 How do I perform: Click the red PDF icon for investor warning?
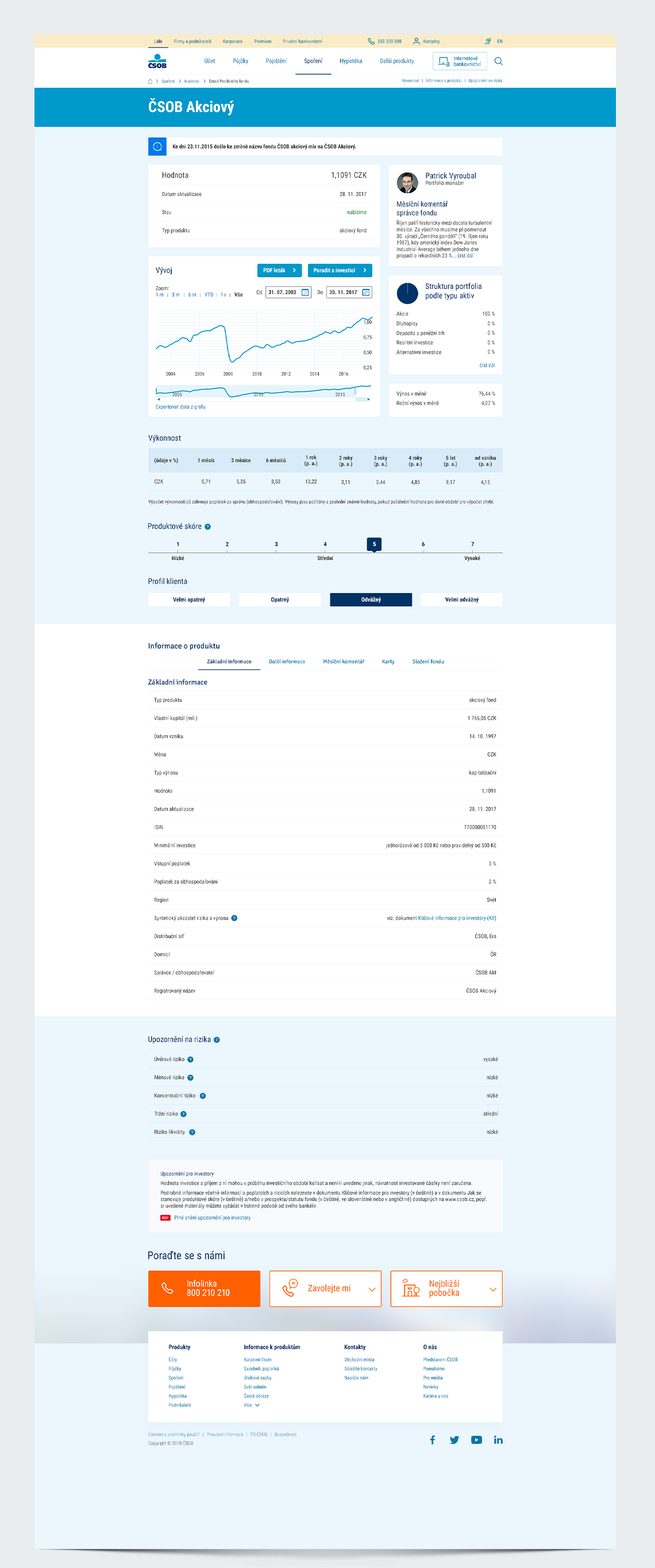[165, 1218]
